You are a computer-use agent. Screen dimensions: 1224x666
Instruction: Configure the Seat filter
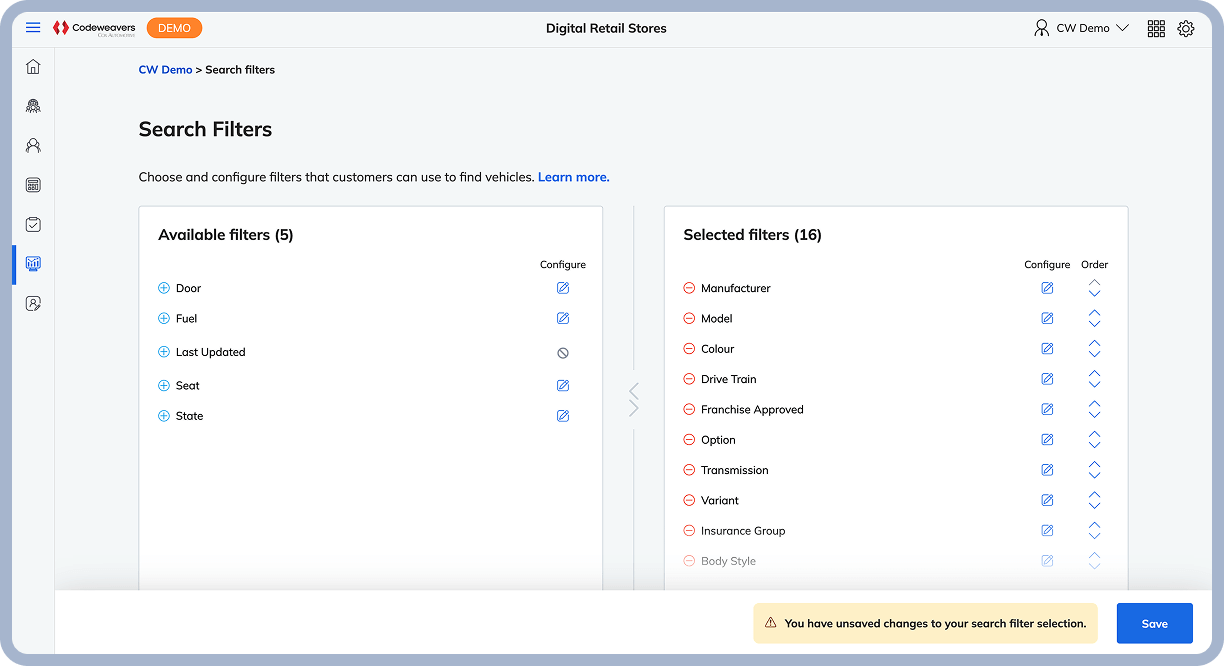tap(563, 385)
